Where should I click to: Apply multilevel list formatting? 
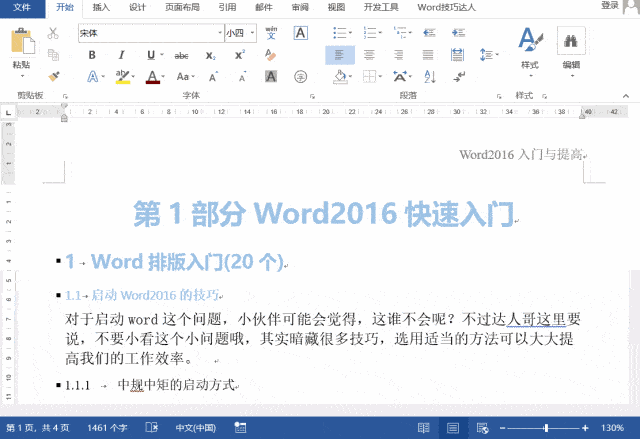pyautogui.click(x=400, y=33)
